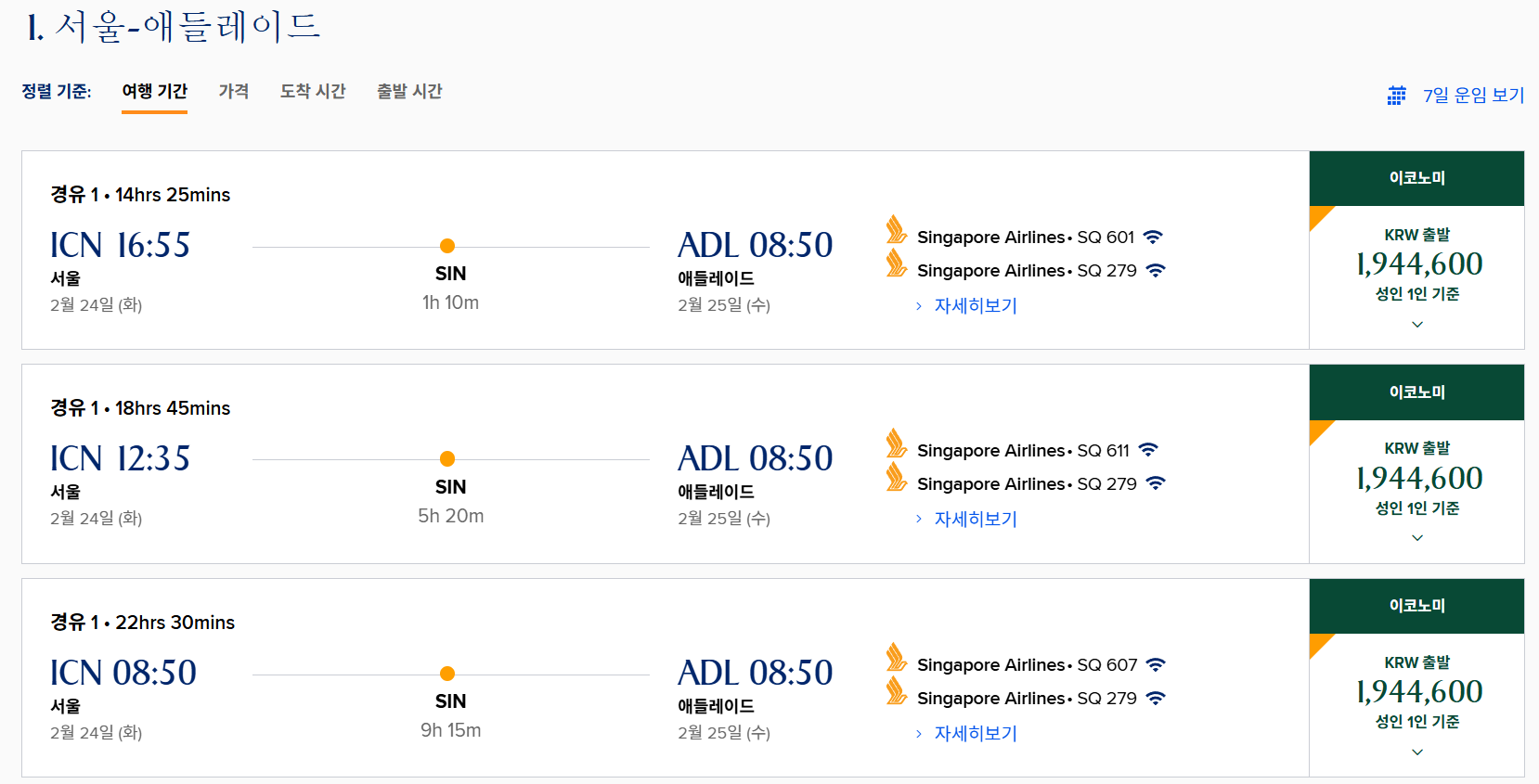Click the Wi-Fi icon next to SQ 607
This screenshot has width=1539, height=784.
(x=1156, y=664)
